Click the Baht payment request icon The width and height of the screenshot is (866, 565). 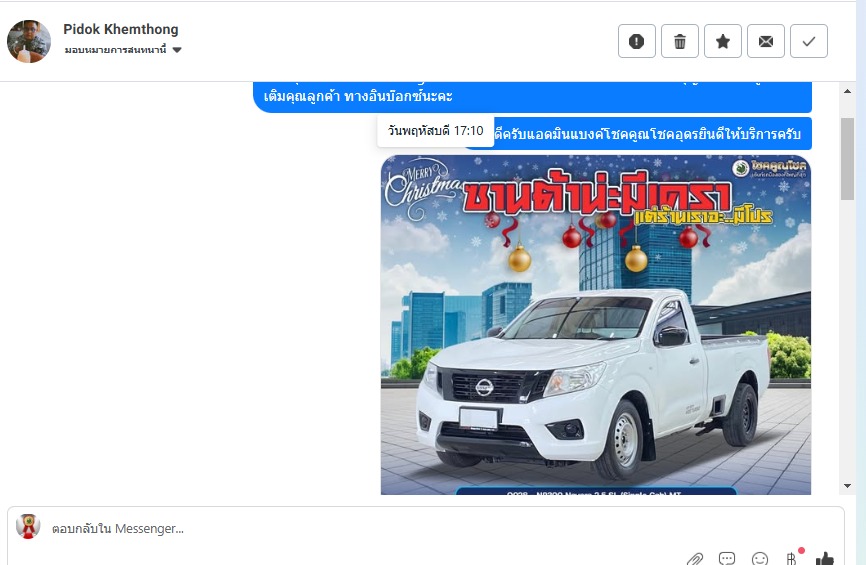pos(793,558)
